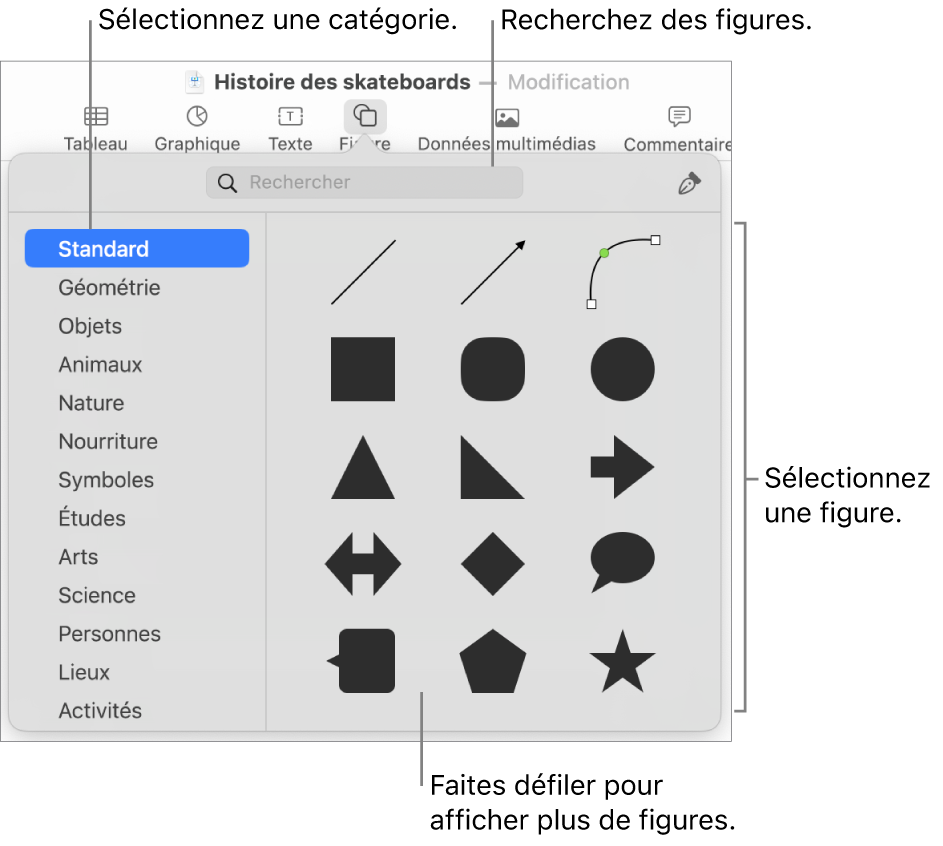Insert the right-pointing arrow shape
The width and height of the screenshot is (943, 846).
(623, 467)
